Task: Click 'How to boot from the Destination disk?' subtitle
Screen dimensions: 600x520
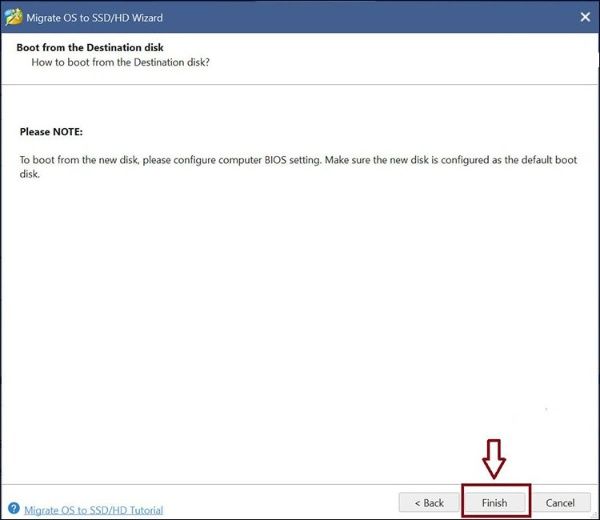Action: coord(126,63)
